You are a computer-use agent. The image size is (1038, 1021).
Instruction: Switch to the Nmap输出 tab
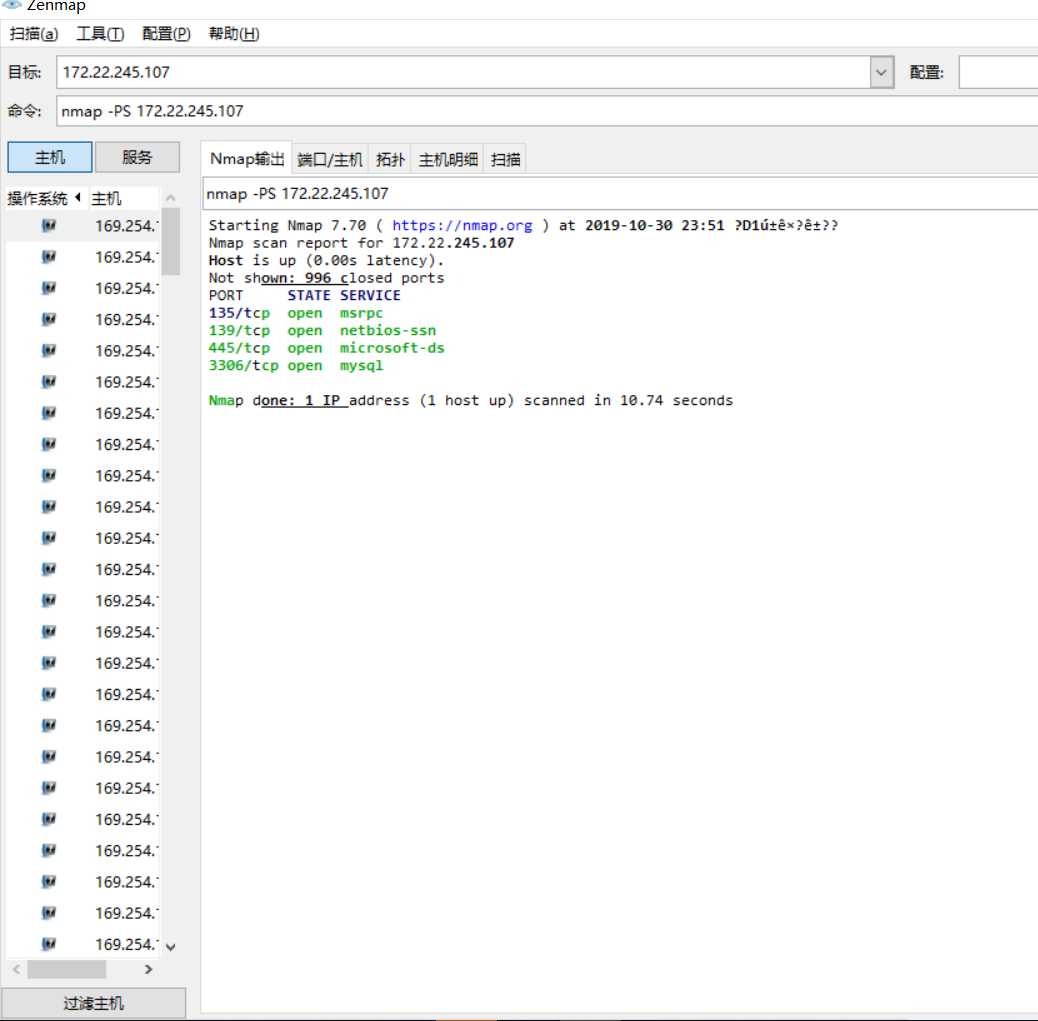pyautogui.click(x=246, y=159)
